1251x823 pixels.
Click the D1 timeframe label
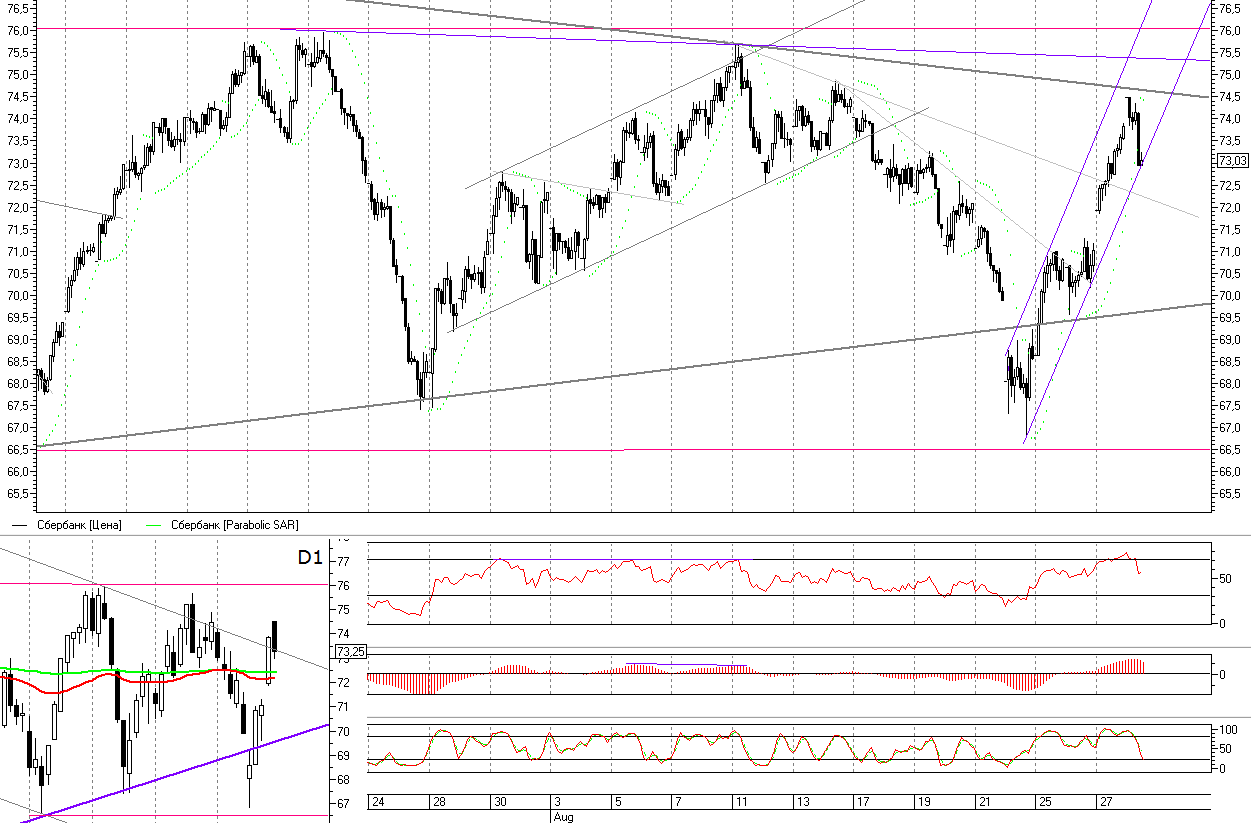[309, 558]
